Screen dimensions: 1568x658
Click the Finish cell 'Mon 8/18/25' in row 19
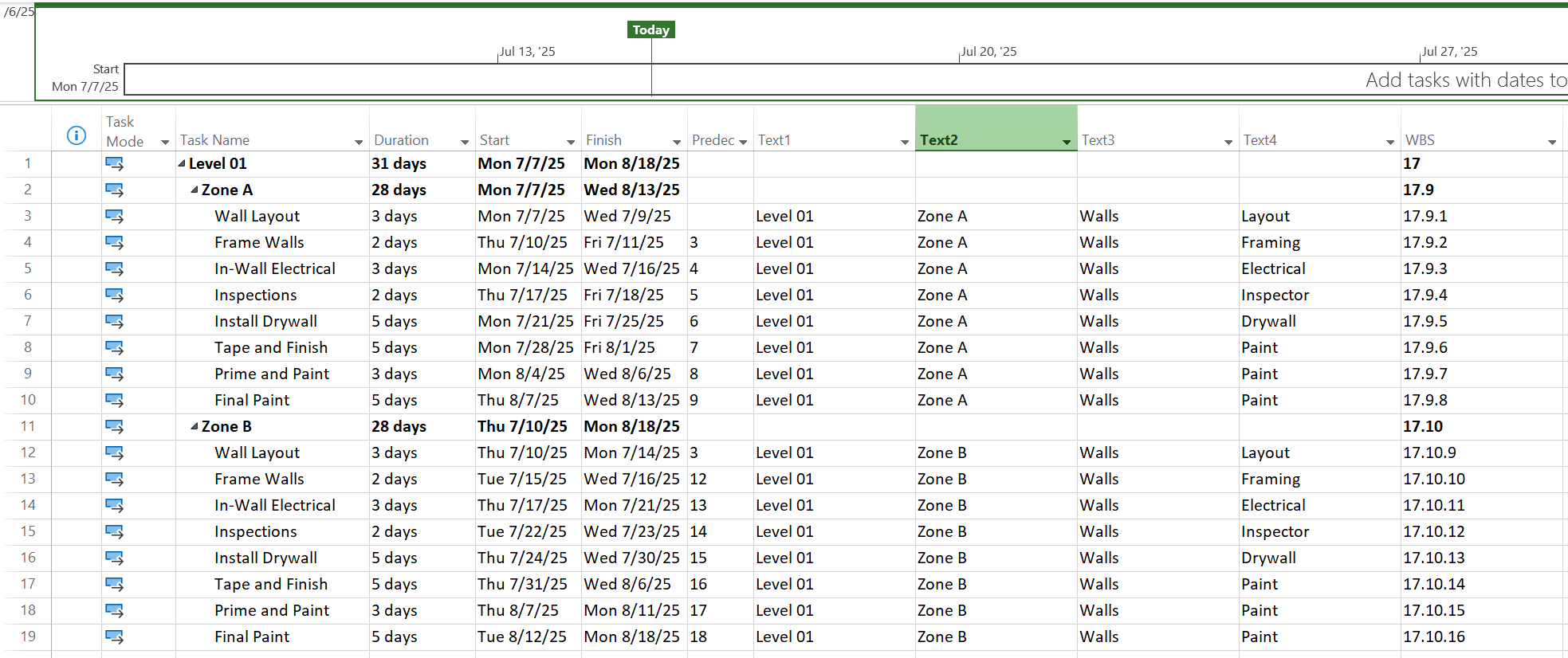[x=632, y=636]
